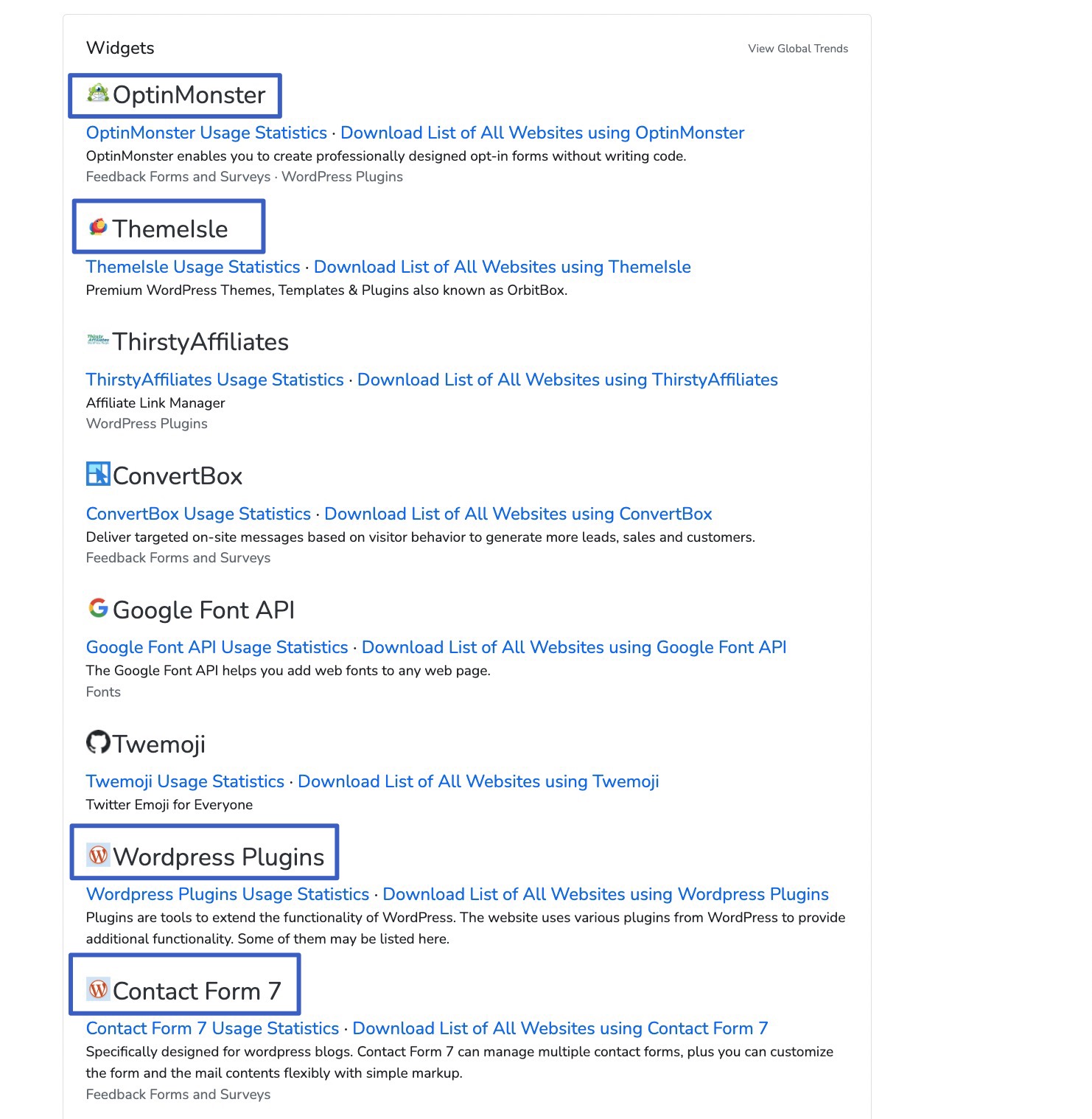Open Wordpress Plugins Usage Statistics

click(x=227, y=894)
